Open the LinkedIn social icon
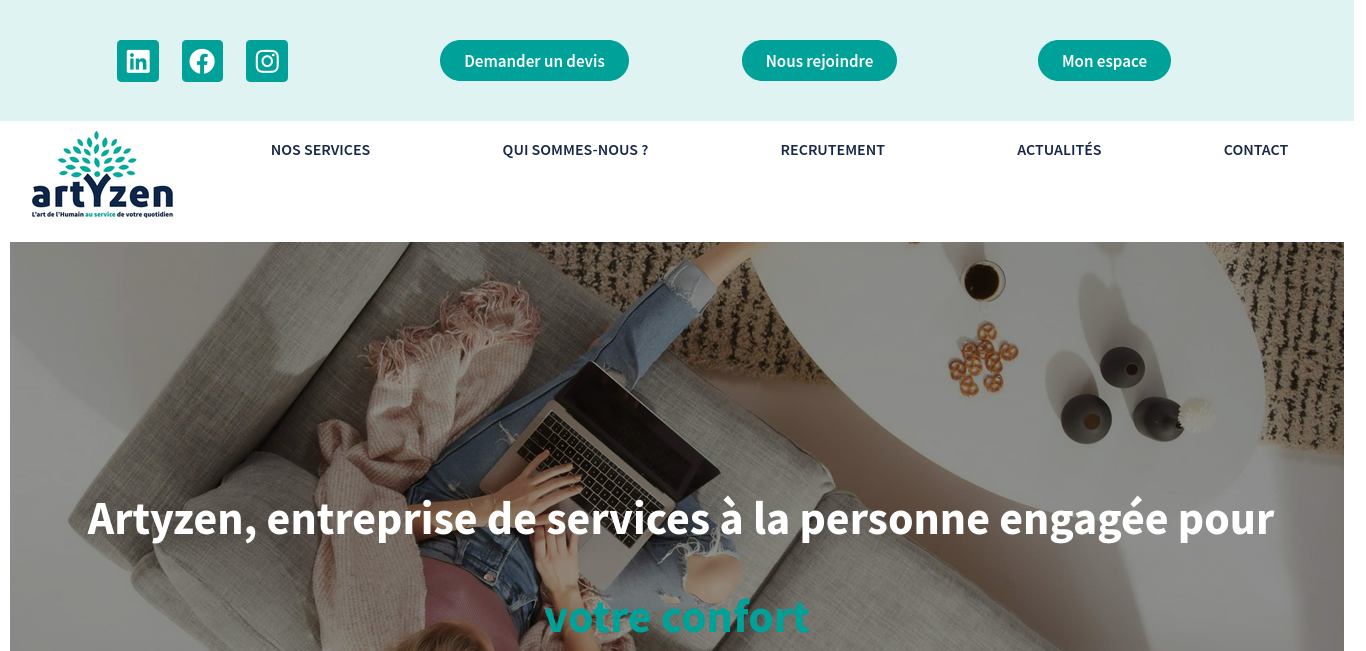The width and height of the screenshot is (1366, 651). tap(138, 61)
